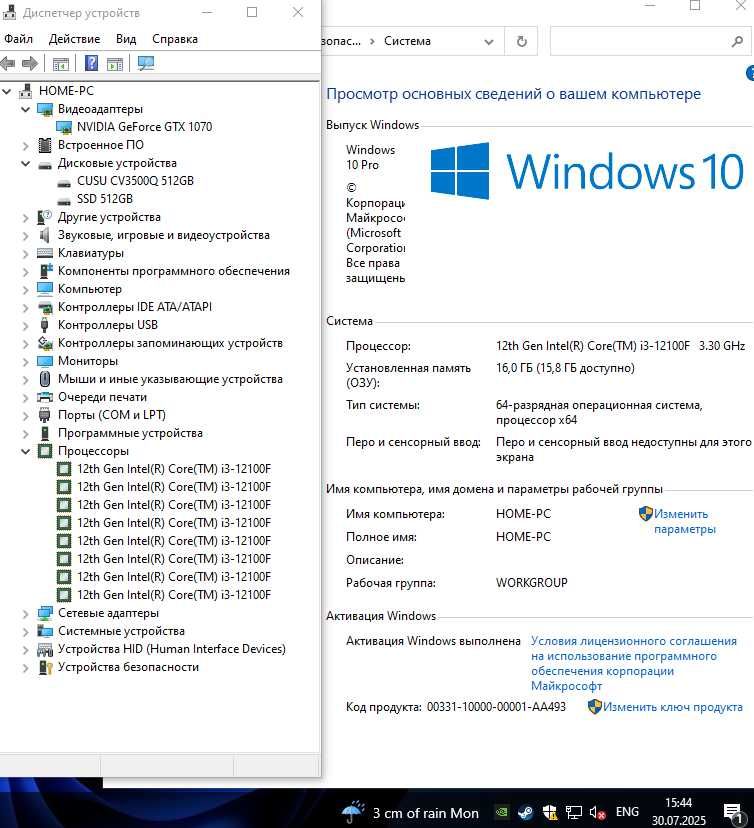Open the address bar history dropdown
Image resolution: width=754 pixels, height=828 pixels.
point(489,41)
